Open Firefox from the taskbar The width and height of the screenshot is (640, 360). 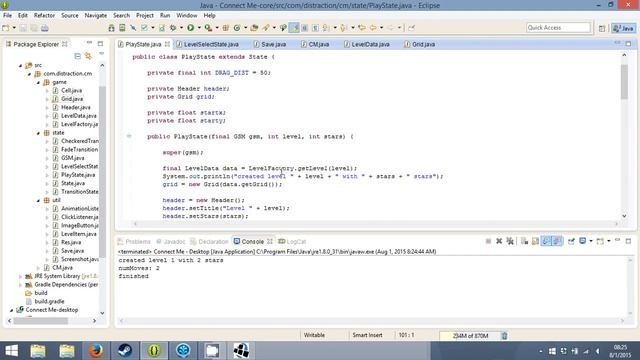point(96,351)
